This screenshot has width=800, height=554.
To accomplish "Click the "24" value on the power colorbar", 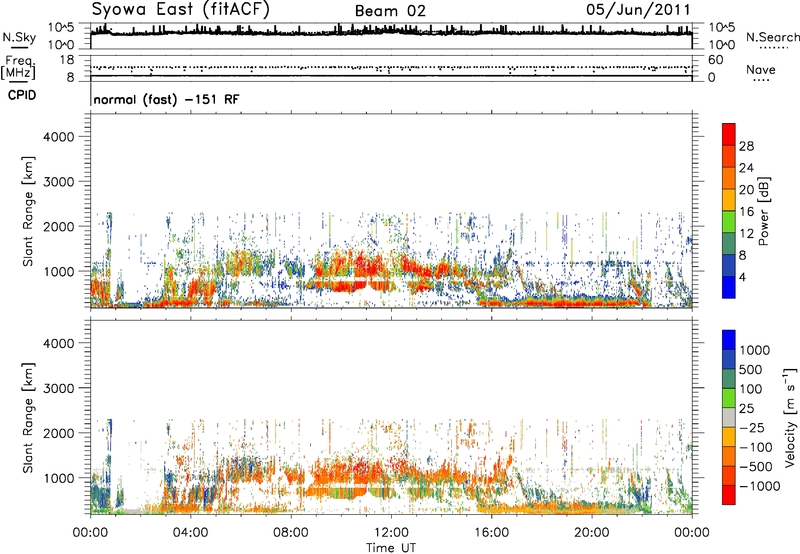I will (x=746, y=168).
